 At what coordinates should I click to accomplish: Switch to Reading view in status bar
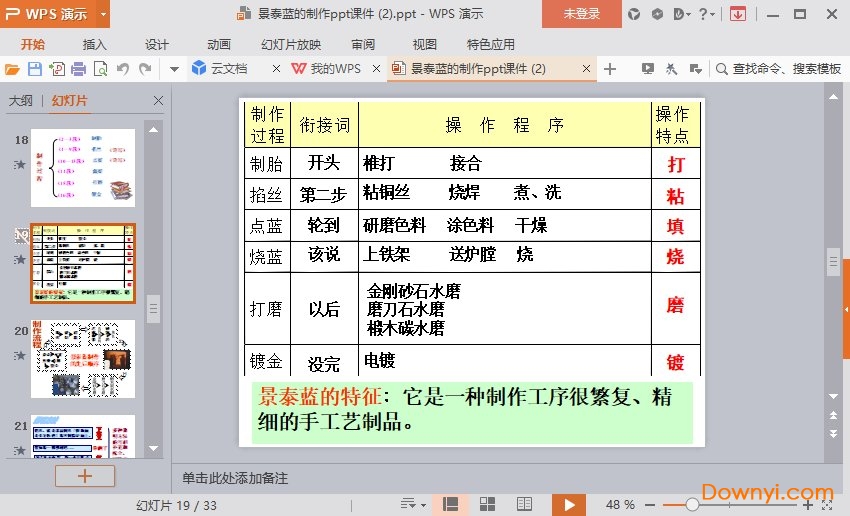525,505
